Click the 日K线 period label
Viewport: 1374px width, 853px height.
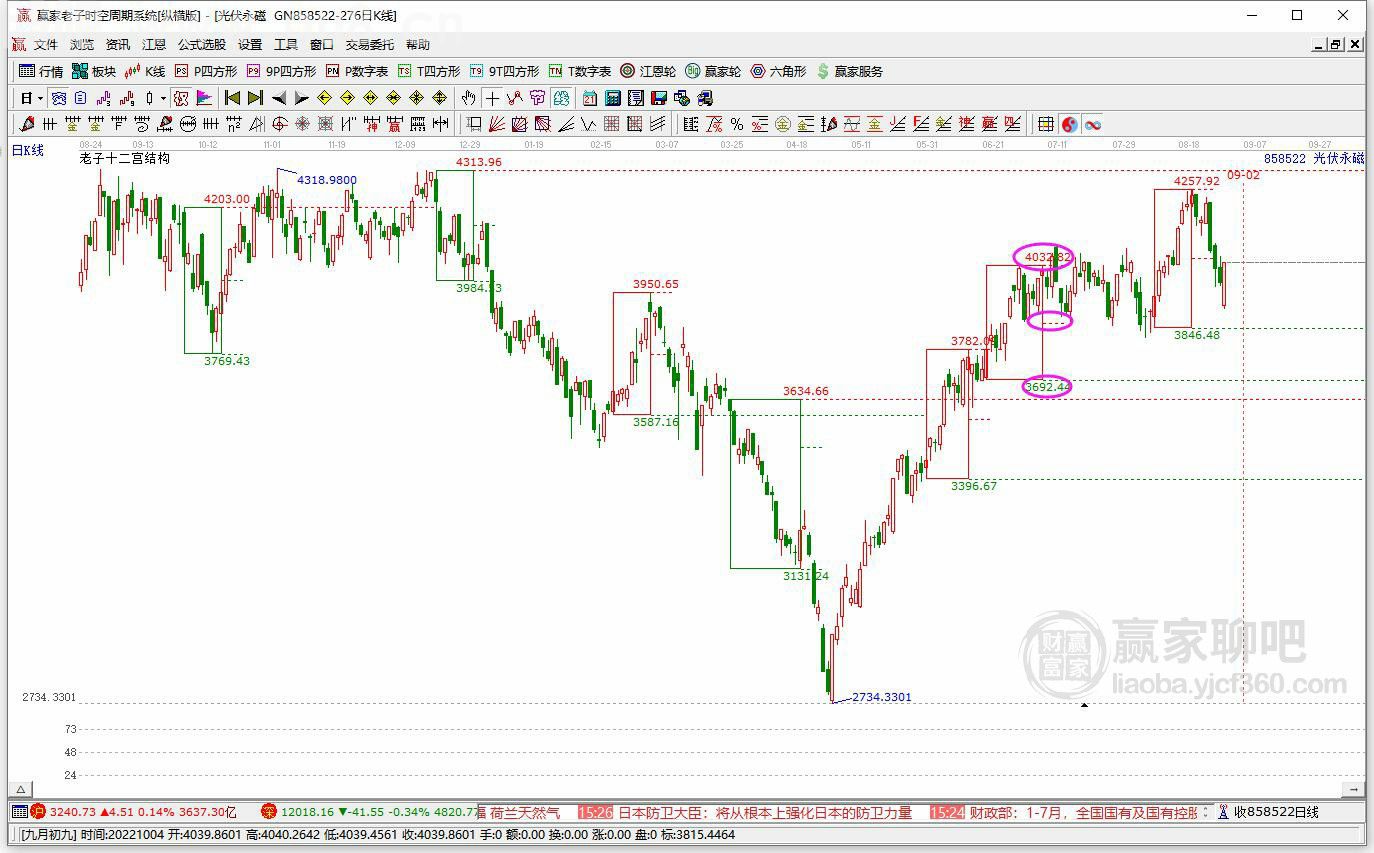28,150
